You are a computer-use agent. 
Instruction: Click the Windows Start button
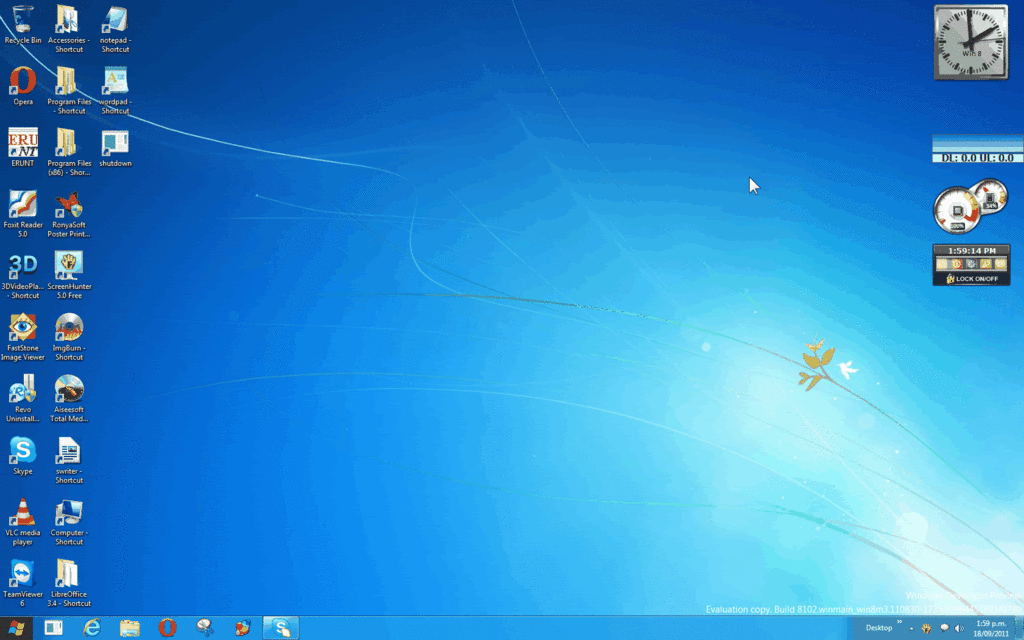coord(17,628)
